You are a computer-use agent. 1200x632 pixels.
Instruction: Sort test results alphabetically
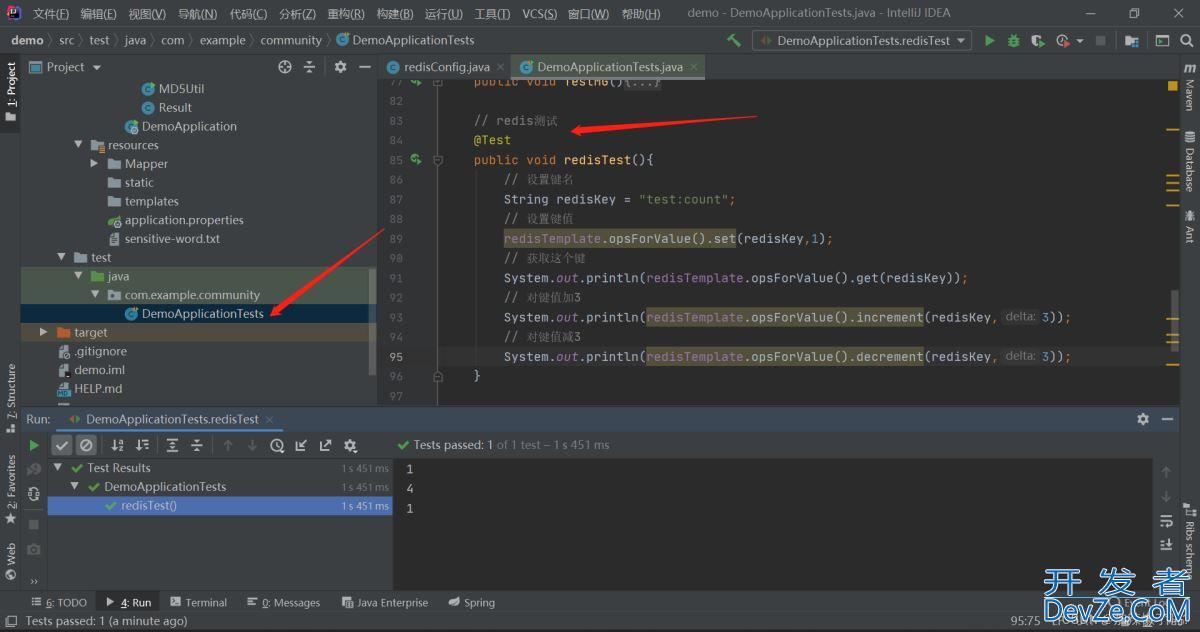point(118,445)
